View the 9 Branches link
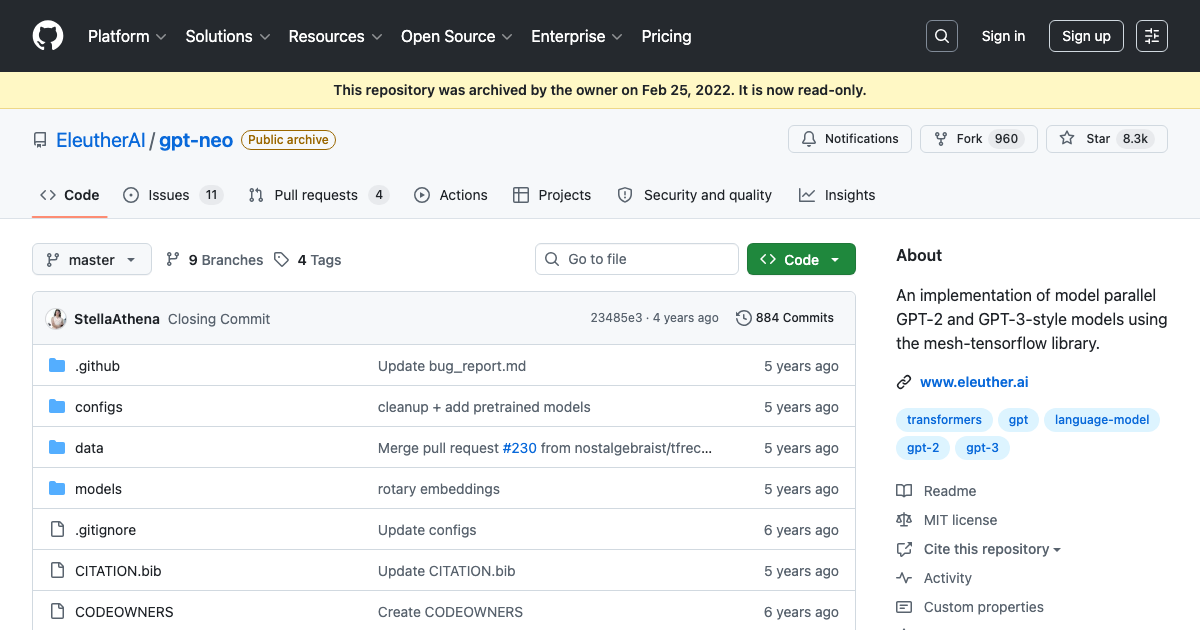The height and width of the screenshot is (630, 1200). tap(215, 260)
